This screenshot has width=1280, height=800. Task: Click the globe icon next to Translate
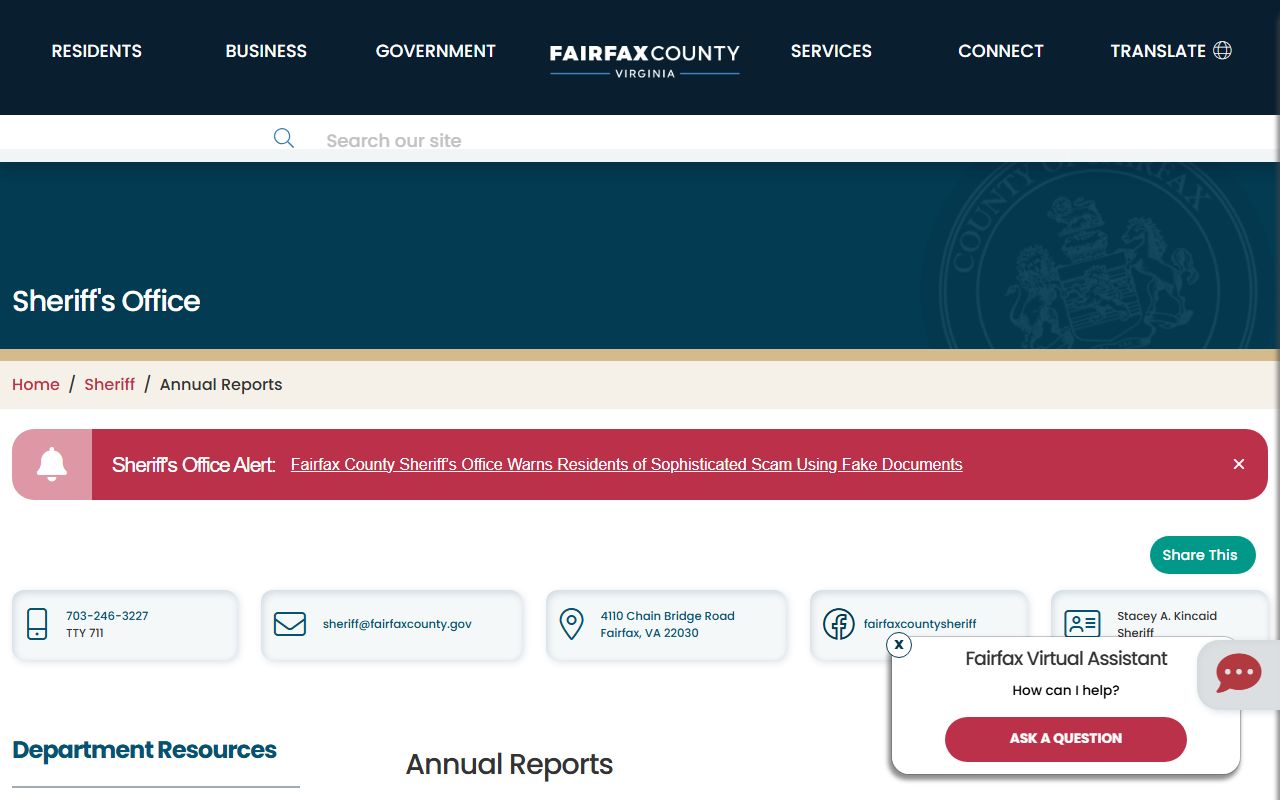pos(1222,50)
